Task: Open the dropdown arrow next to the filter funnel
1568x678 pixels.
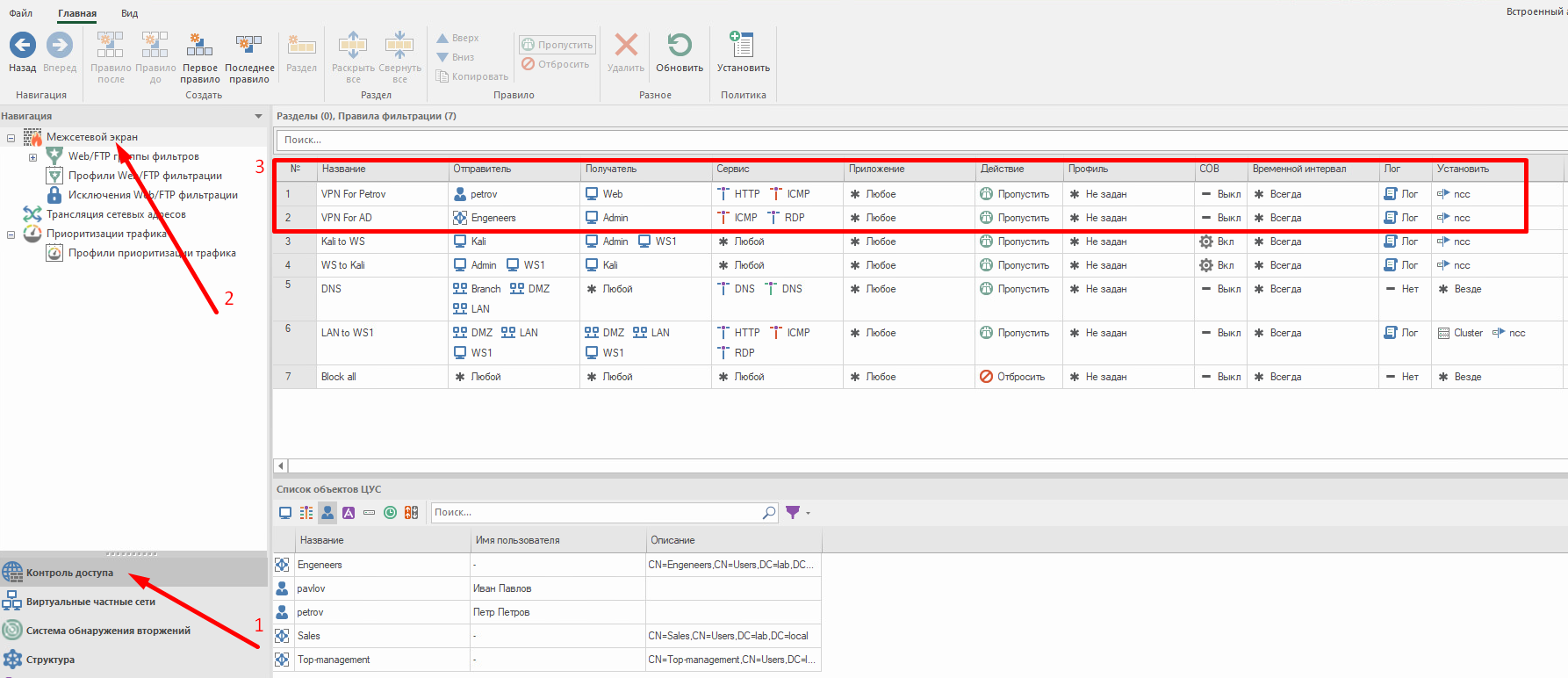Action: tap(808, 513)
